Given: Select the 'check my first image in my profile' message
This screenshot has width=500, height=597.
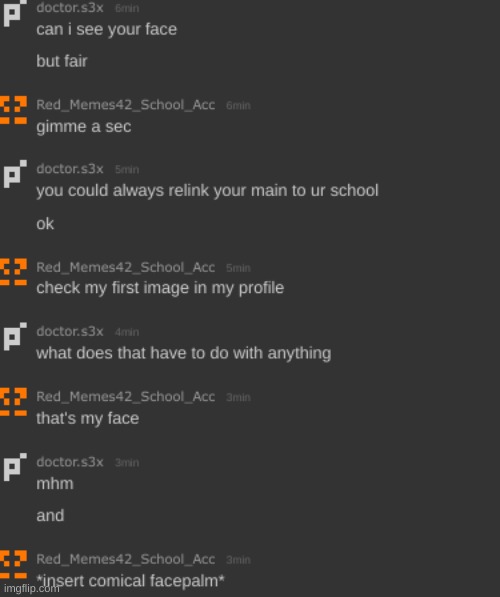Looking at the screenshot, I should click(160, 288).
